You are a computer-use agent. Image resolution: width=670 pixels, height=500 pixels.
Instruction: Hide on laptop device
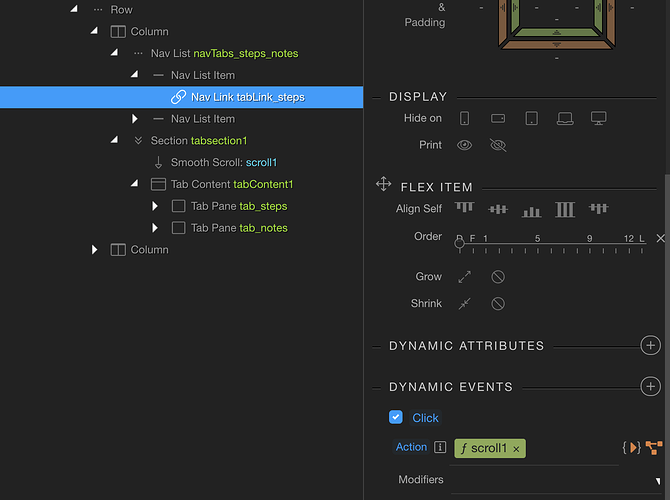pos(565,118)
